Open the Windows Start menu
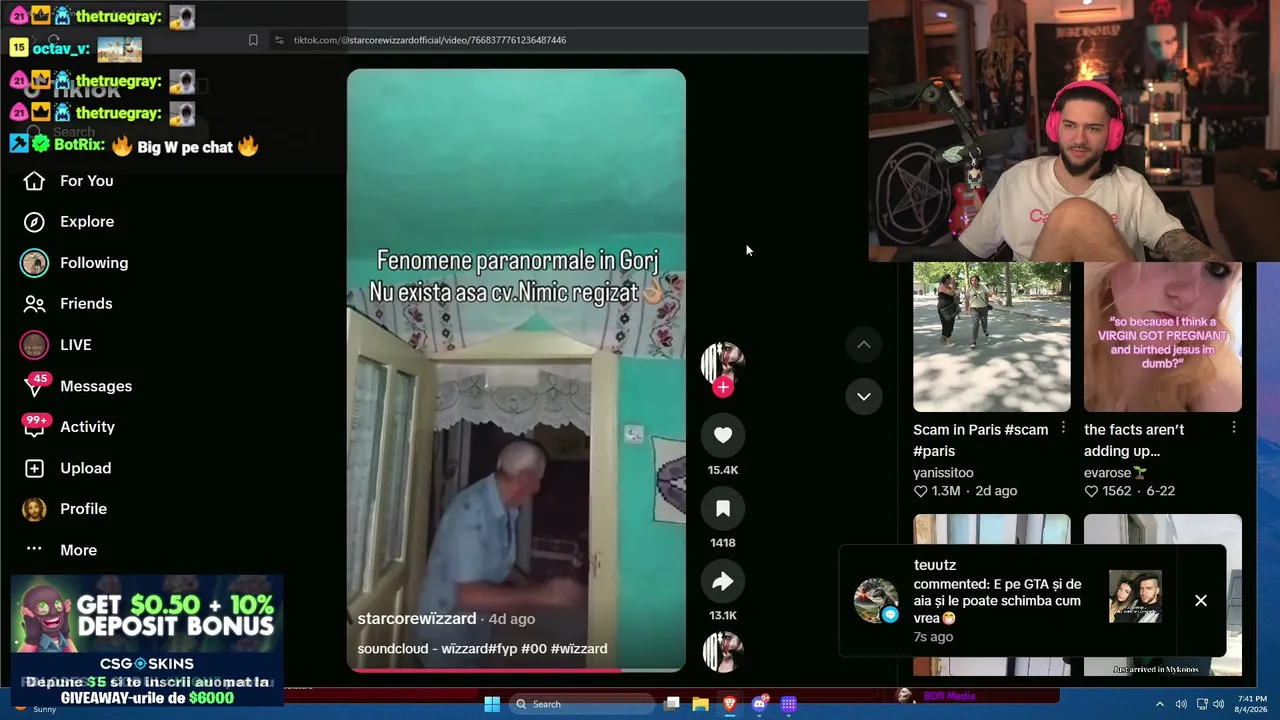 coord(492,704)
